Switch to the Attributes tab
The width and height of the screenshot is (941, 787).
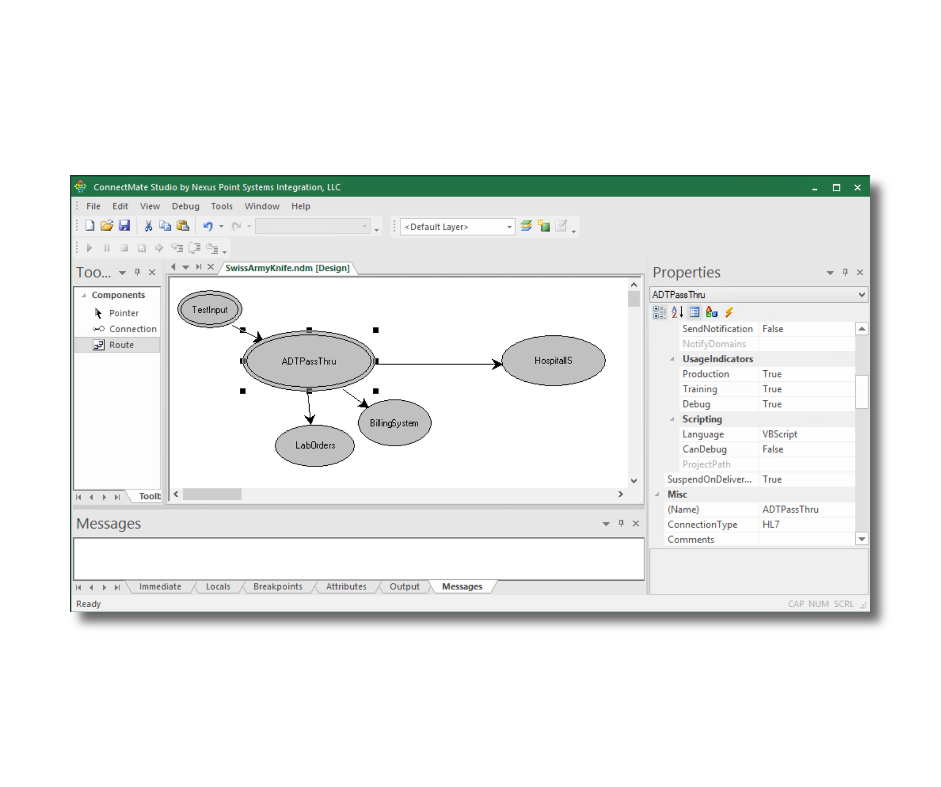click(x=346, y=586)
